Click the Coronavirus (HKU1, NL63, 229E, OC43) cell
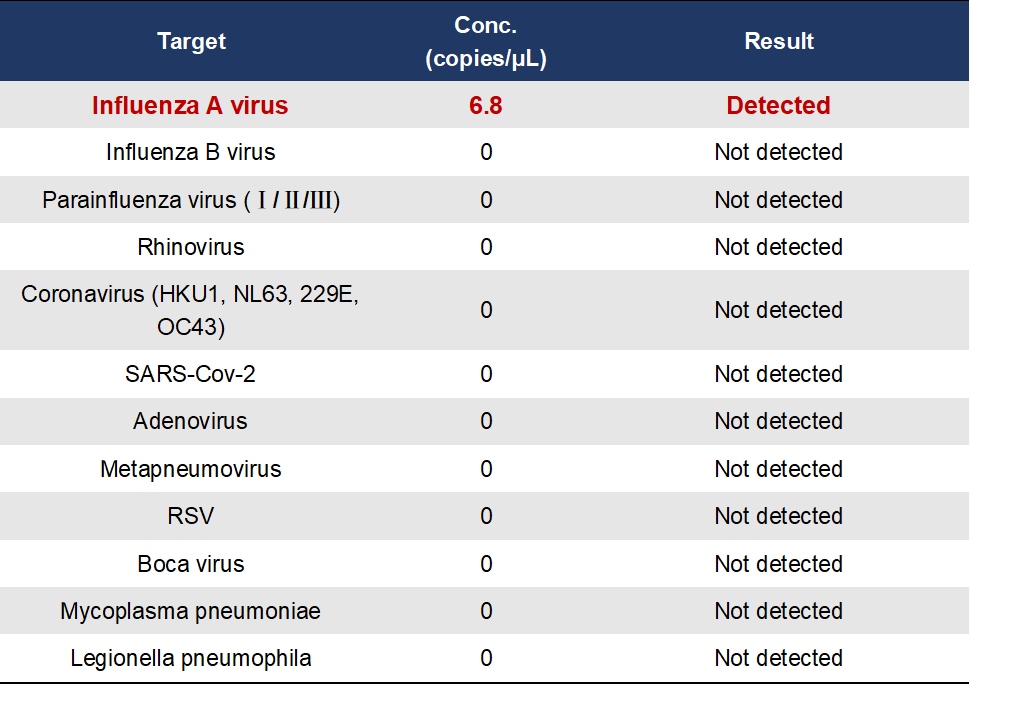 click(x=190, y=310)
